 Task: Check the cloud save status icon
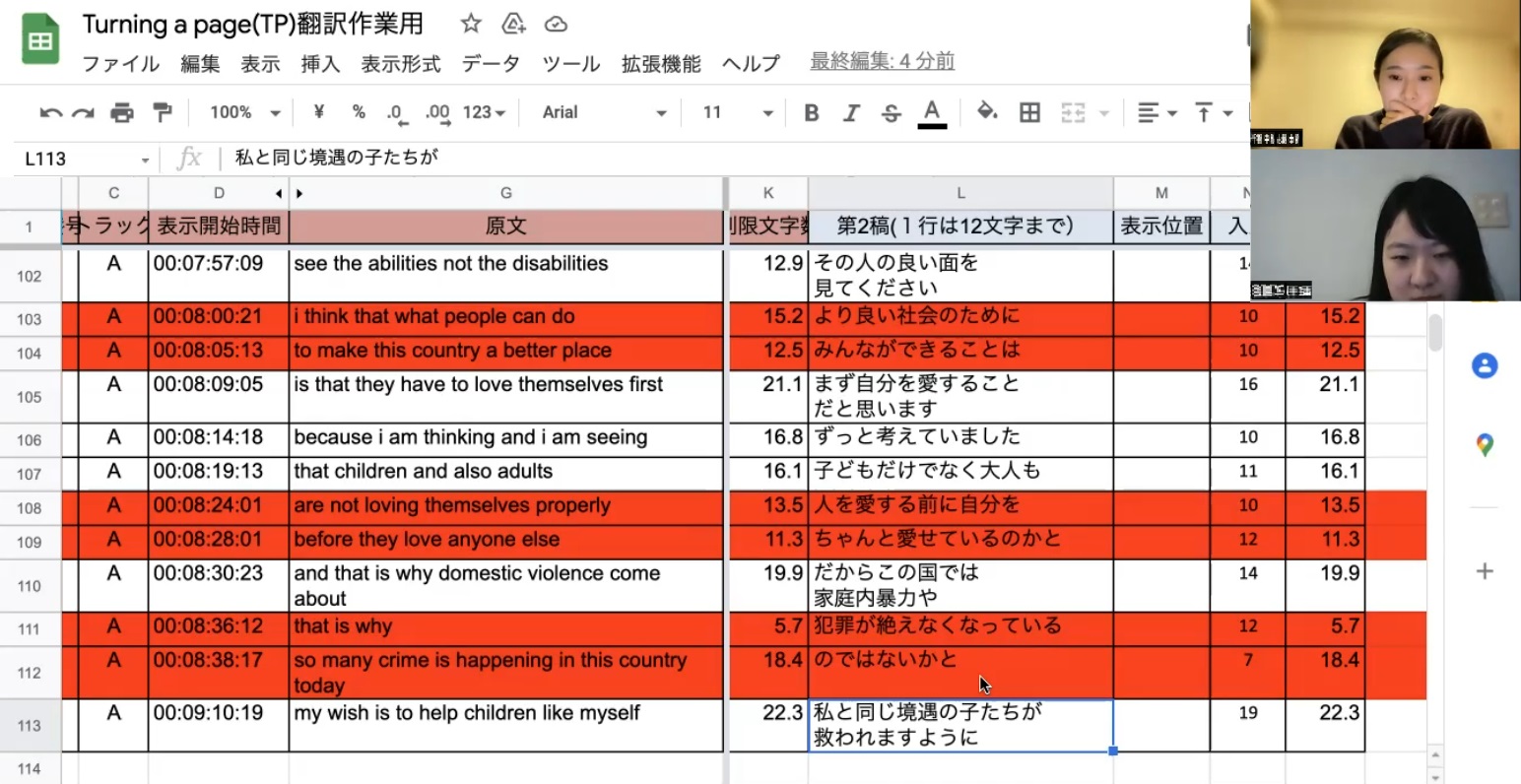[556, 24]
